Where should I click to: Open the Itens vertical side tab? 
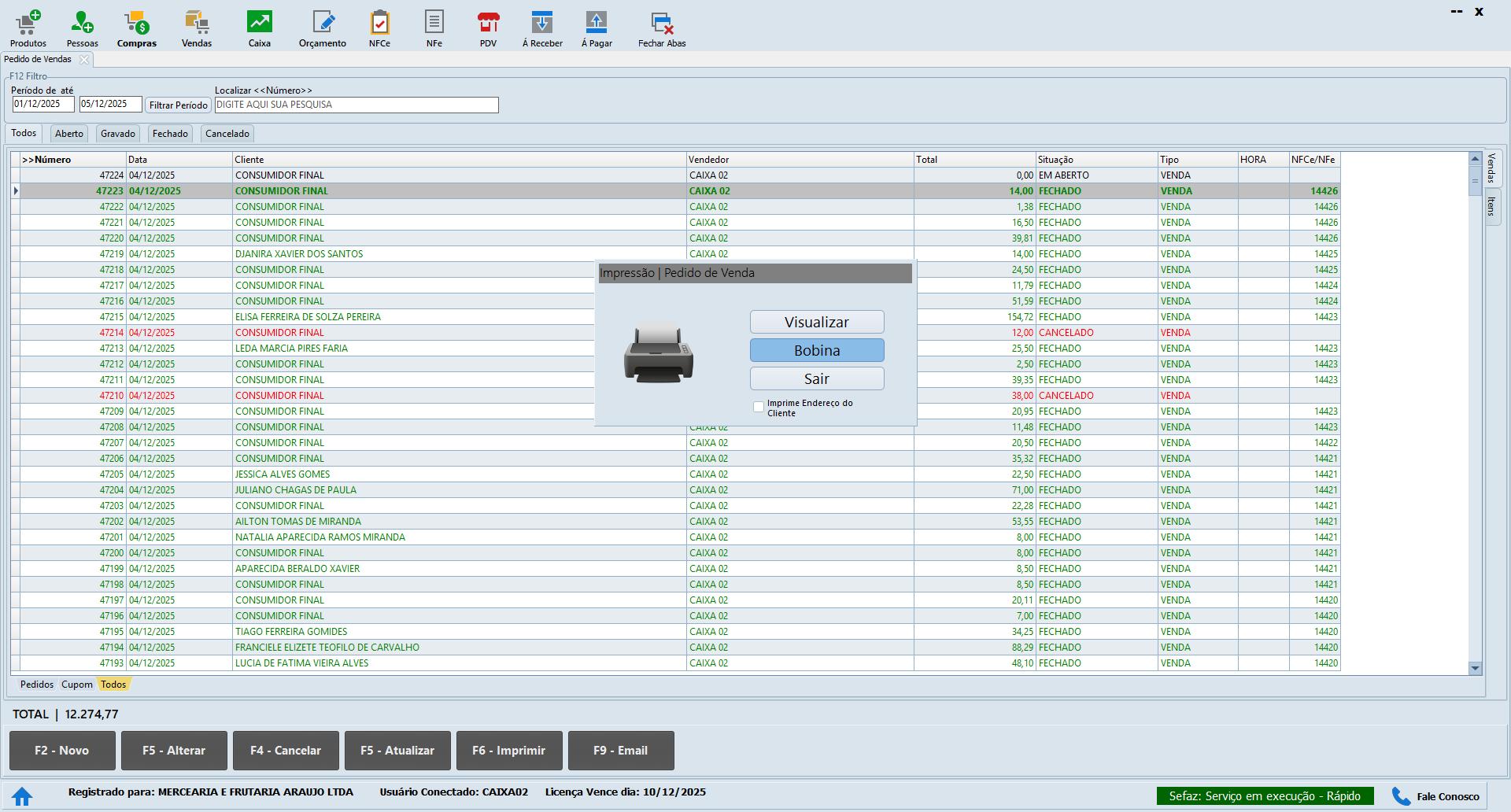point(1491,206)
